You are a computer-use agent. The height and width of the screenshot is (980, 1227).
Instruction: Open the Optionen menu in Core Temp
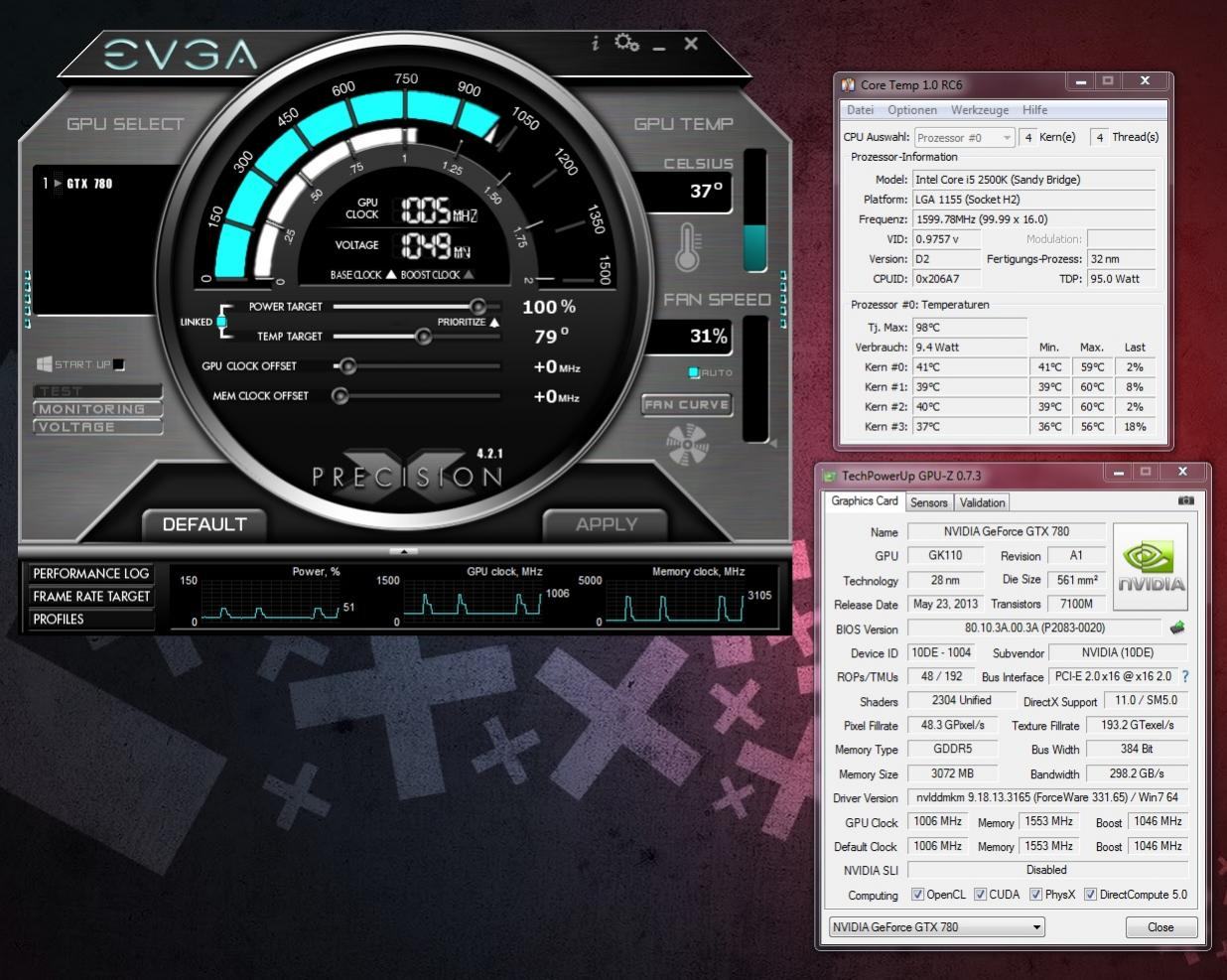[911, 110]
